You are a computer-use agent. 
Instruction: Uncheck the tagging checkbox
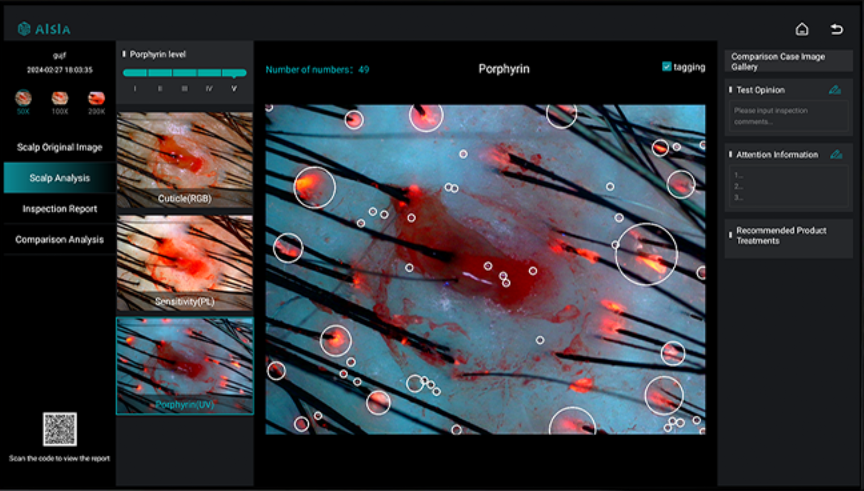coord(667,67)
